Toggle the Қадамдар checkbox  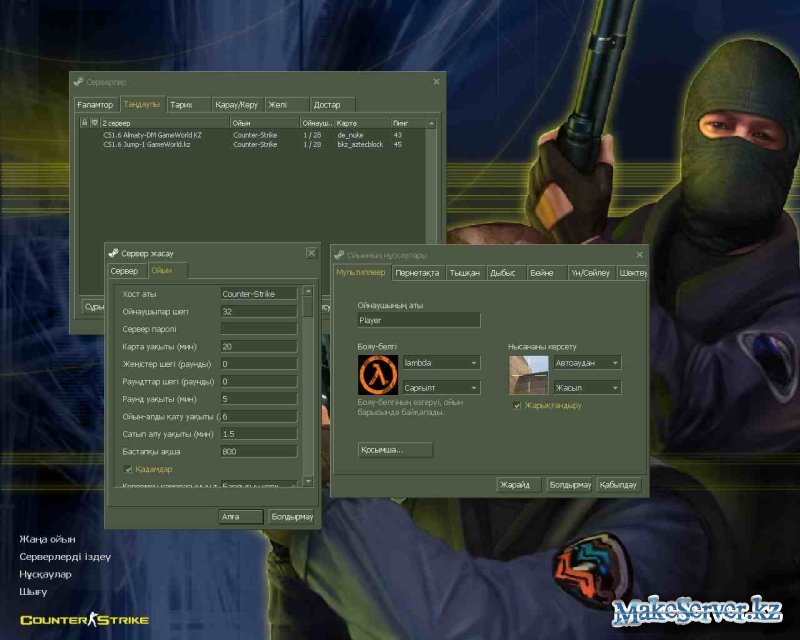pos(128,469)
